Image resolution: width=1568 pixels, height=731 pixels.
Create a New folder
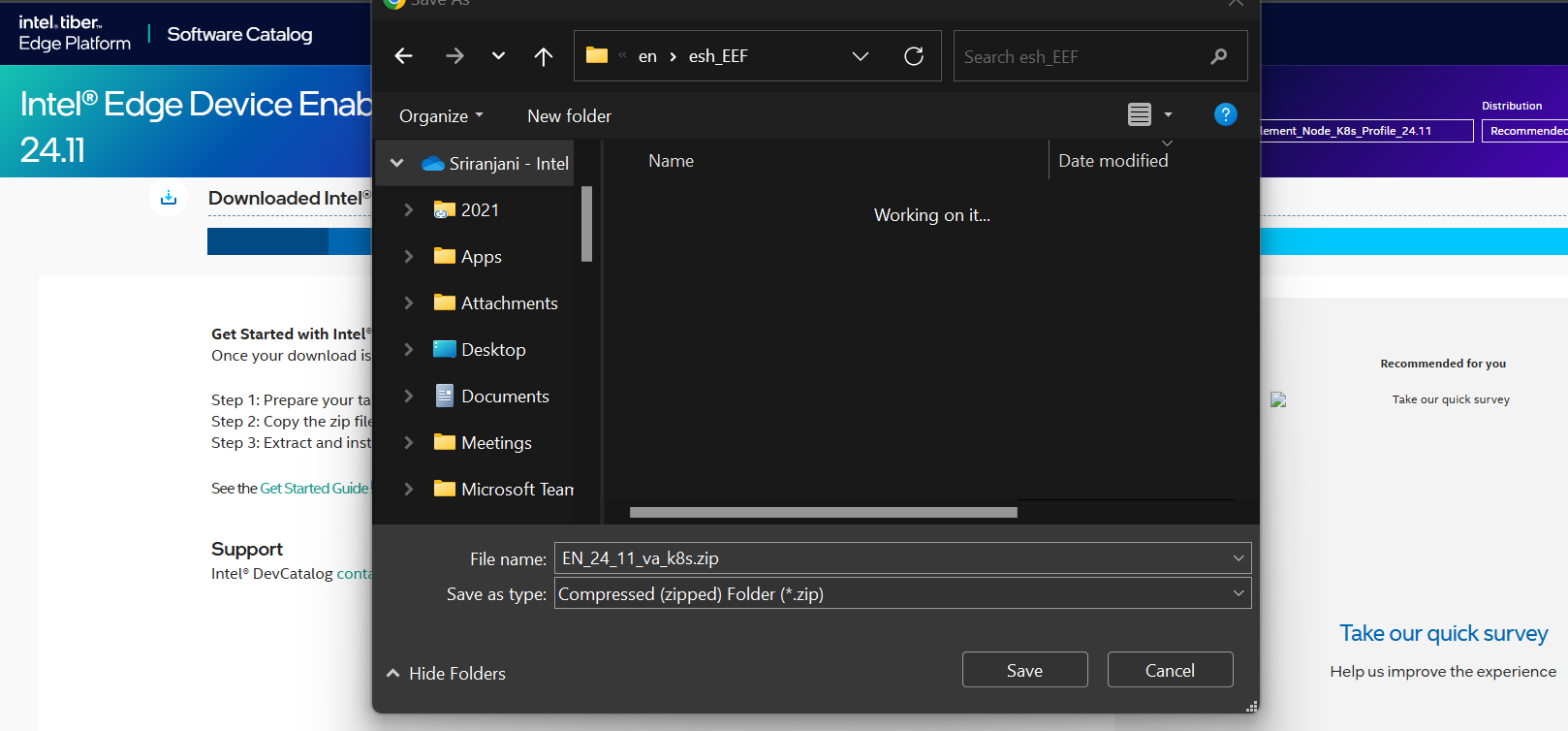[x=569, y=116]
